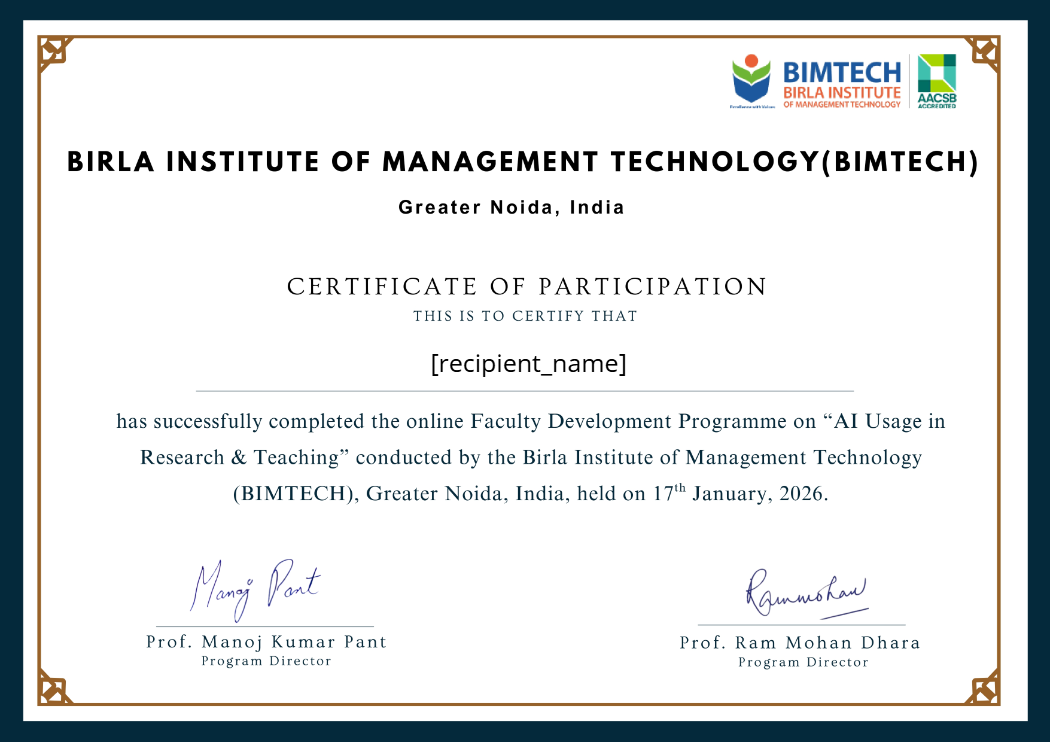The image size is (1050, 742).
Task: Select the "Certificate of Participation" title
Action: 527,287
